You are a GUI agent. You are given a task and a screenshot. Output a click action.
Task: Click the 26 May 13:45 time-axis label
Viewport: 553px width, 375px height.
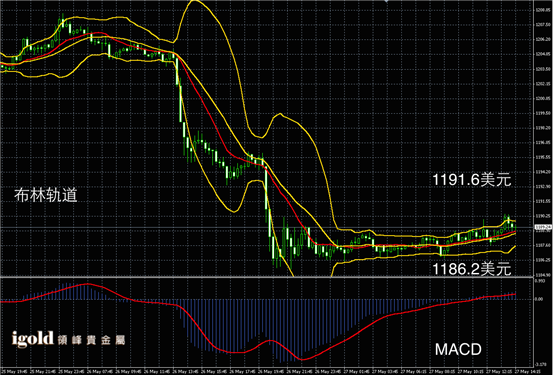click(x=186, y=371)
